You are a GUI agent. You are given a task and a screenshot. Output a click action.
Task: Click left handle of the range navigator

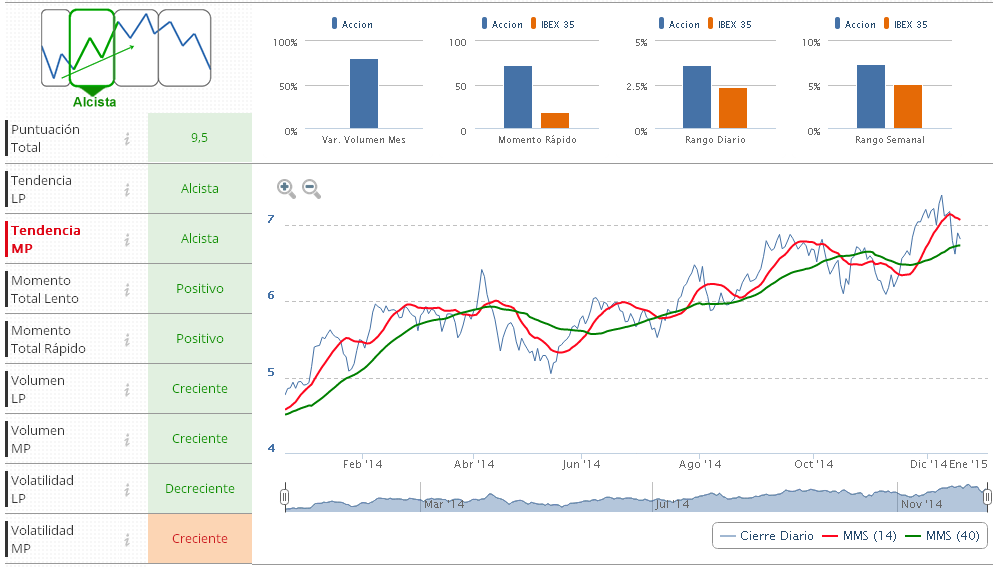(285, 497)
